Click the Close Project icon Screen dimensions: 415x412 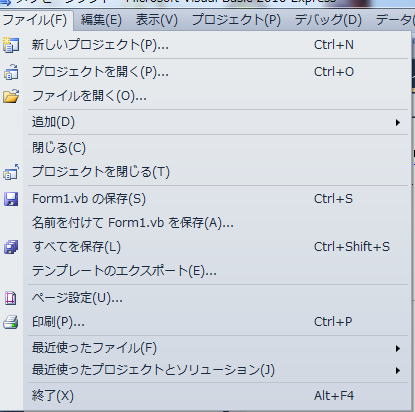11,172
